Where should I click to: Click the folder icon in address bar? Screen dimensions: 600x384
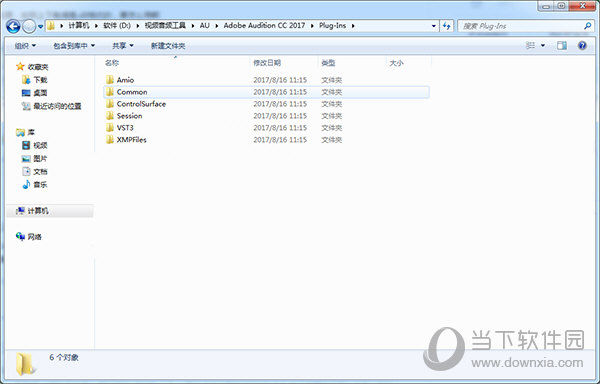(51, 26)
